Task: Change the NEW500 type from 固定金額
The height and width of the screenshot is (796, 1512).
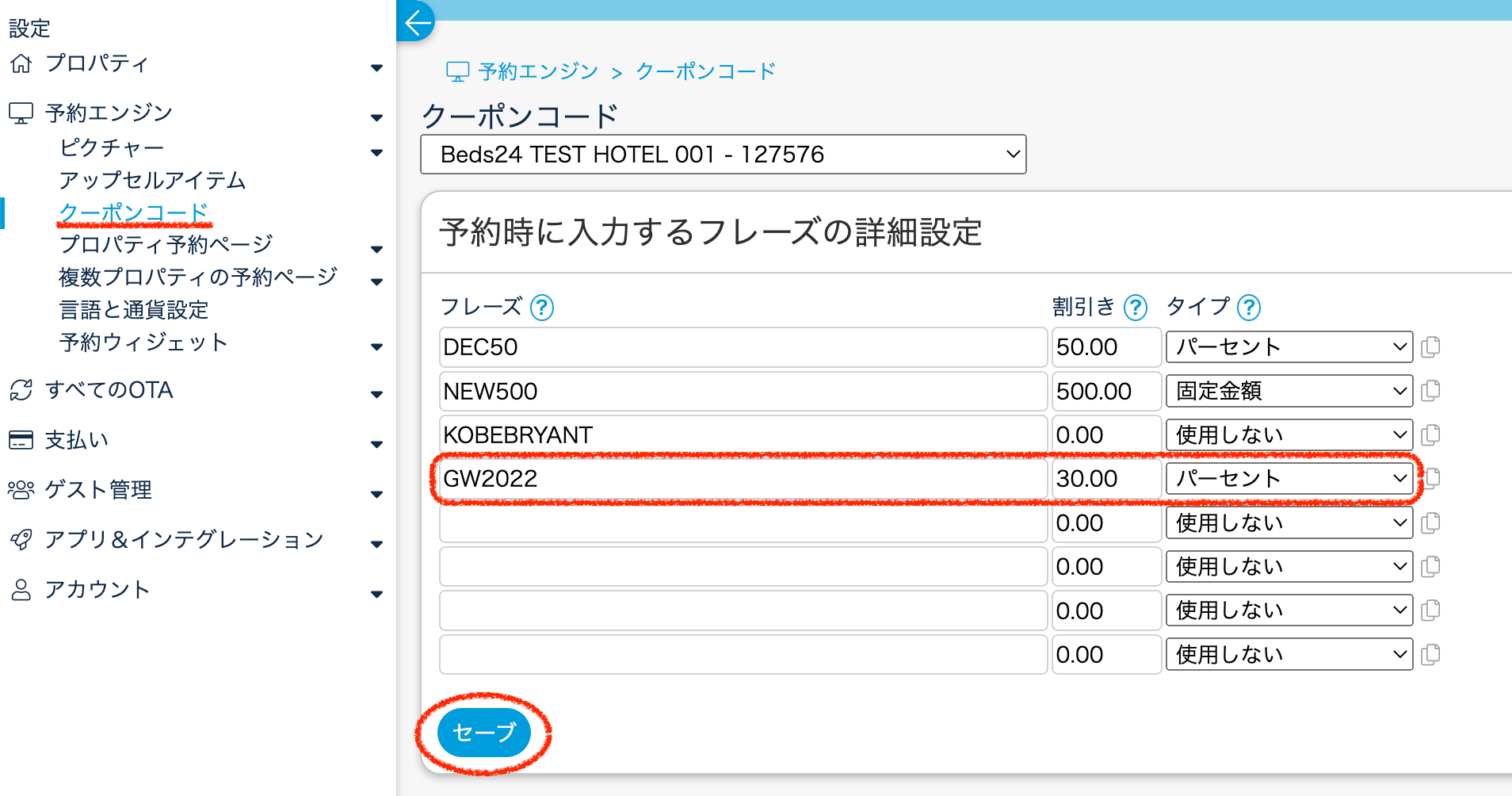Action: [1289, 391]
